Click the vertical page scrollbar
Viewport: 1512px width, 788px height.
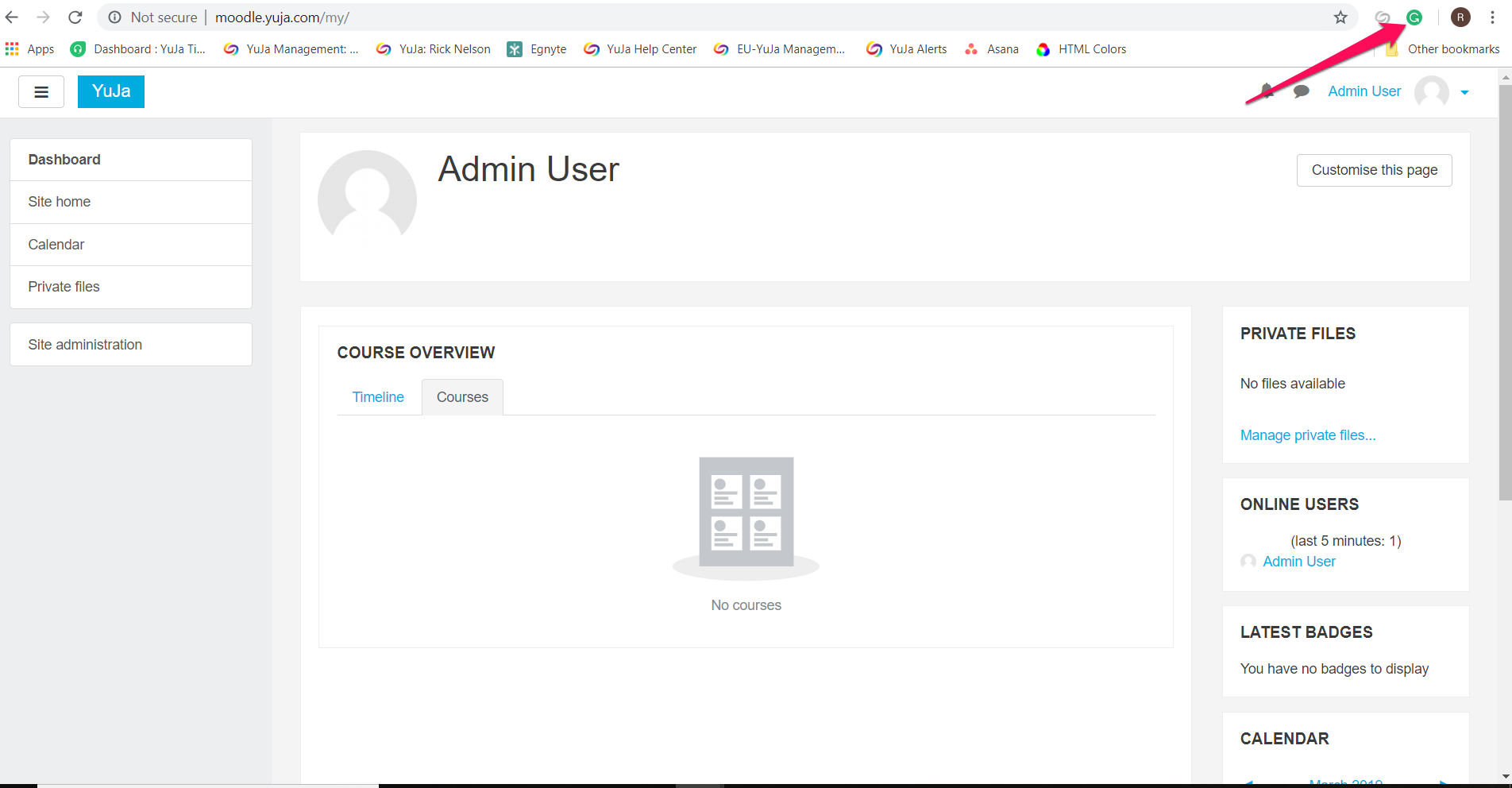coord(1505,292)
